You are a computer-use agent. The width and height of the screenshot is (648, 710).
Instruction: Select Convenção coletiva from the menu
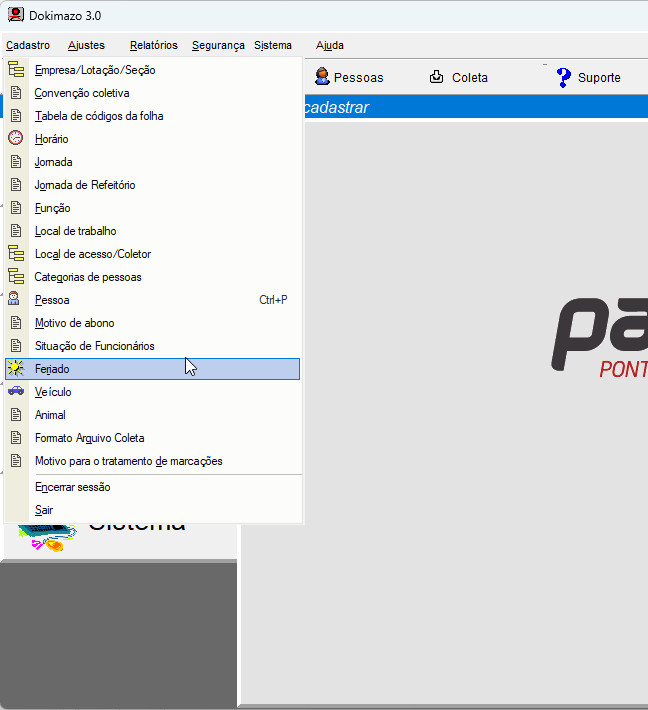point(82,93)
